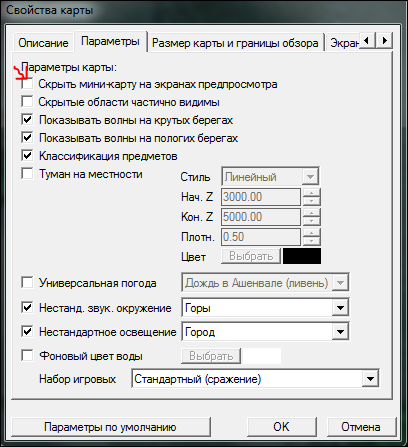
Task: Check Универсальная погода option
Action: tap(27, 283)
